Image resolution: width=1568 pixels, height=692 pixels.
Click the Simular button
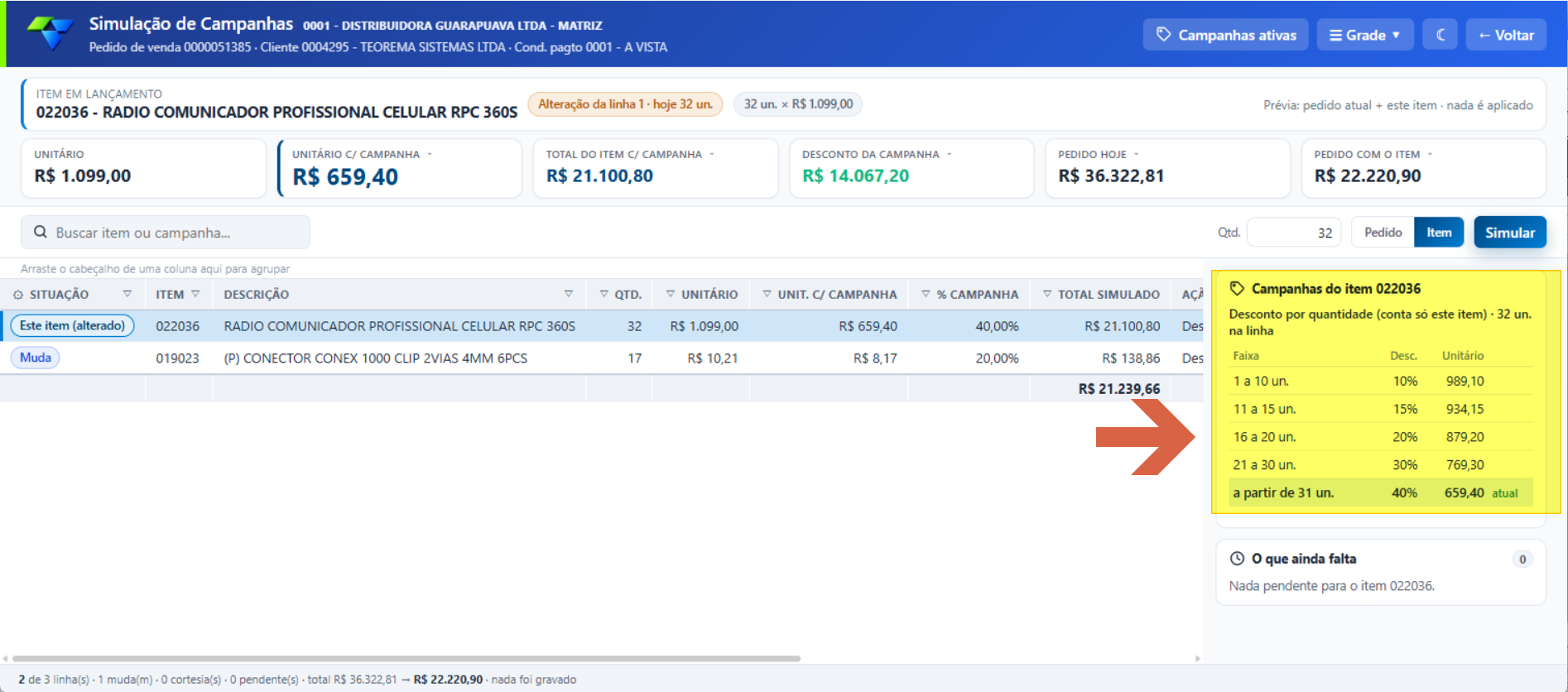pos(1510,233)
